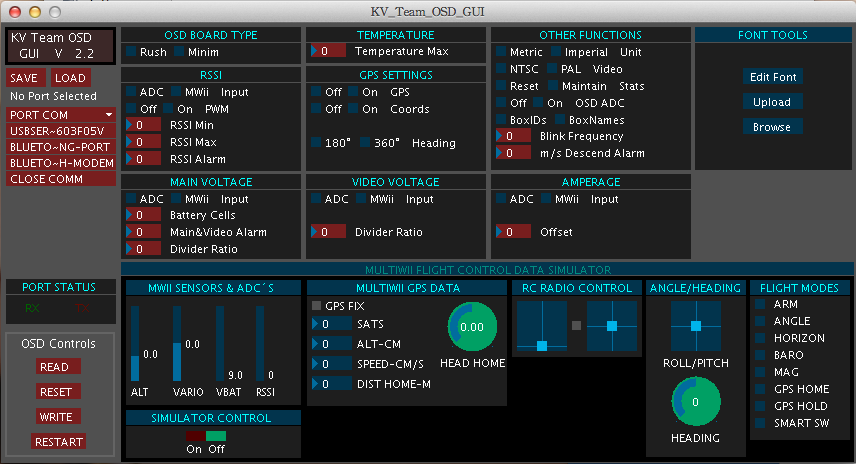The height and width of the screenshot is (464, 856).
Task: Click the ROLL/PITCH crosshair pad
Action: [695, 326]
